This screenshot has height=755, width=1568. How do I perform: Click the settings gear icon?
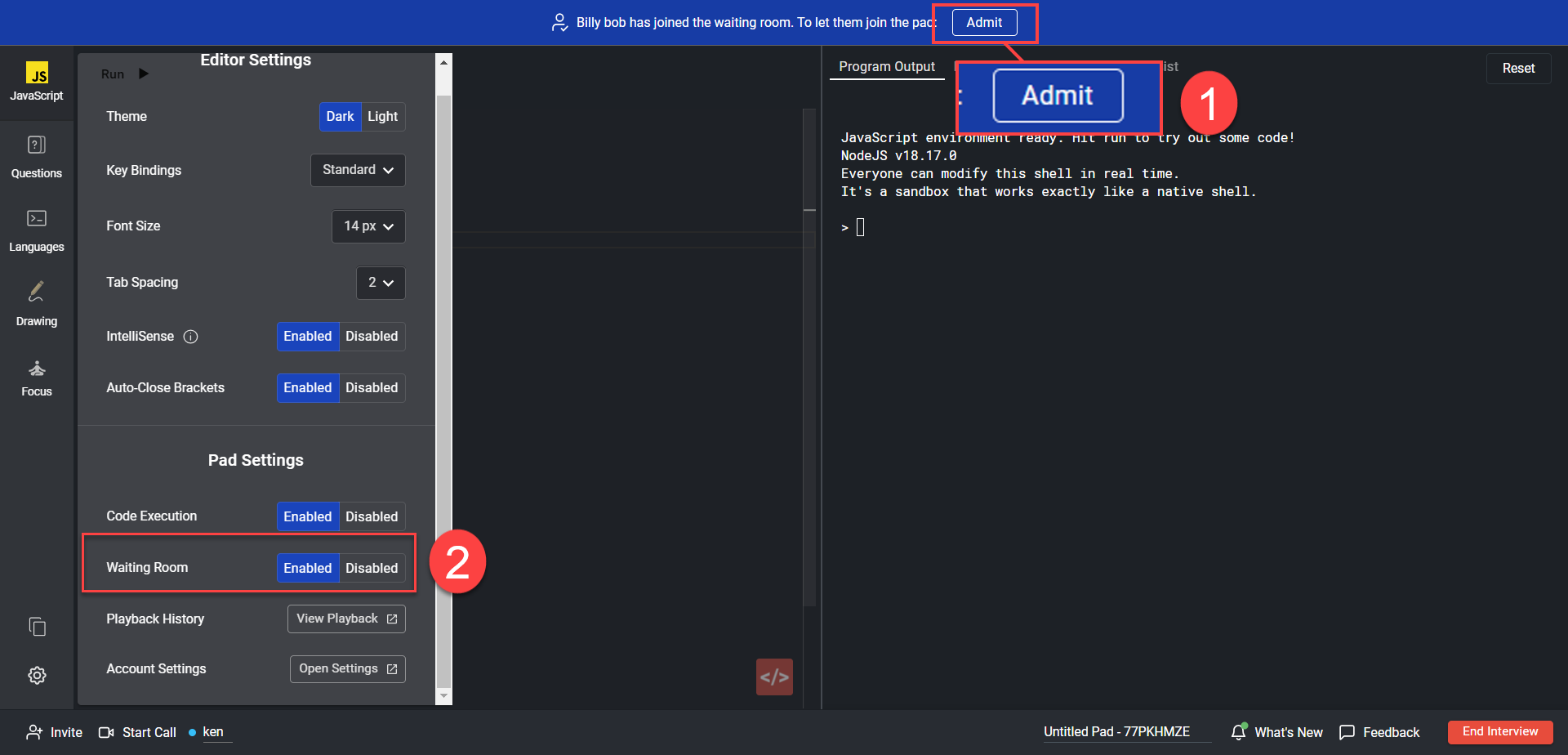click(x=37, y=675)
